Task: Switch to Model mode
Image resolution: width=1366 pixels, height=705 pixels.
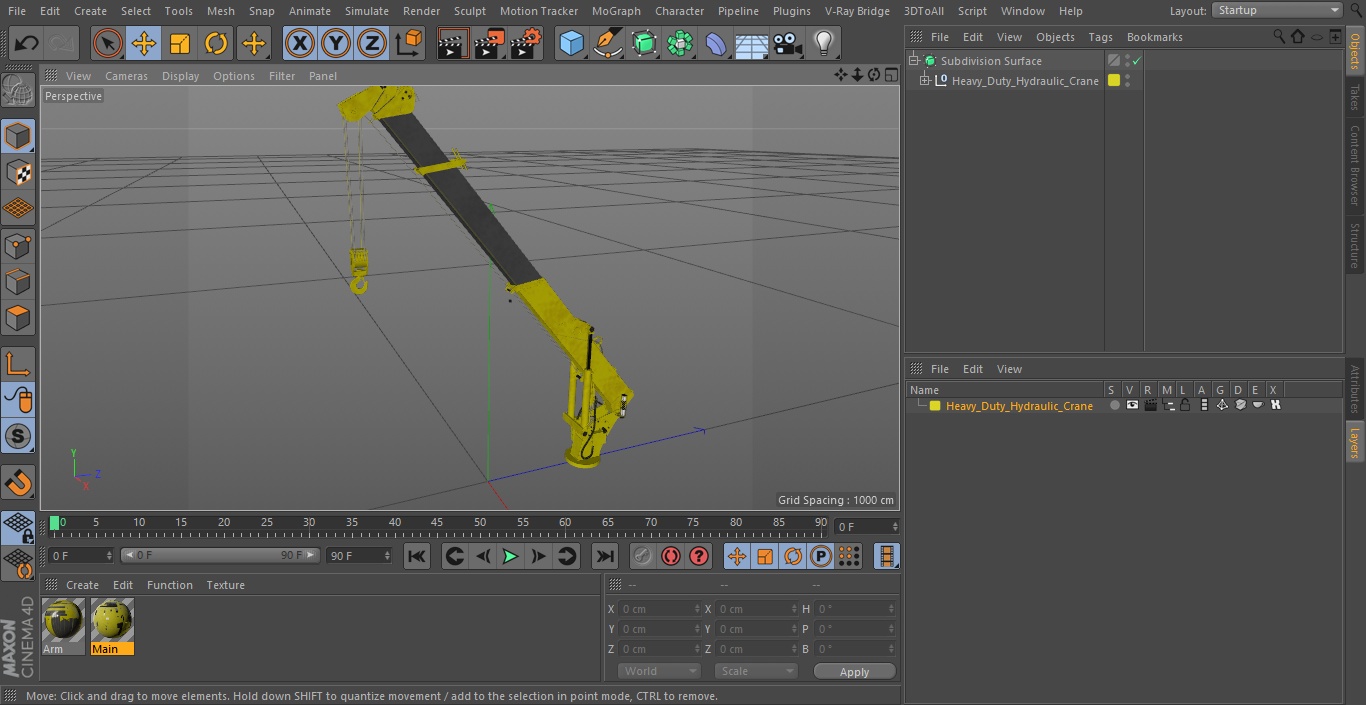Action: [x=18, y=136]
